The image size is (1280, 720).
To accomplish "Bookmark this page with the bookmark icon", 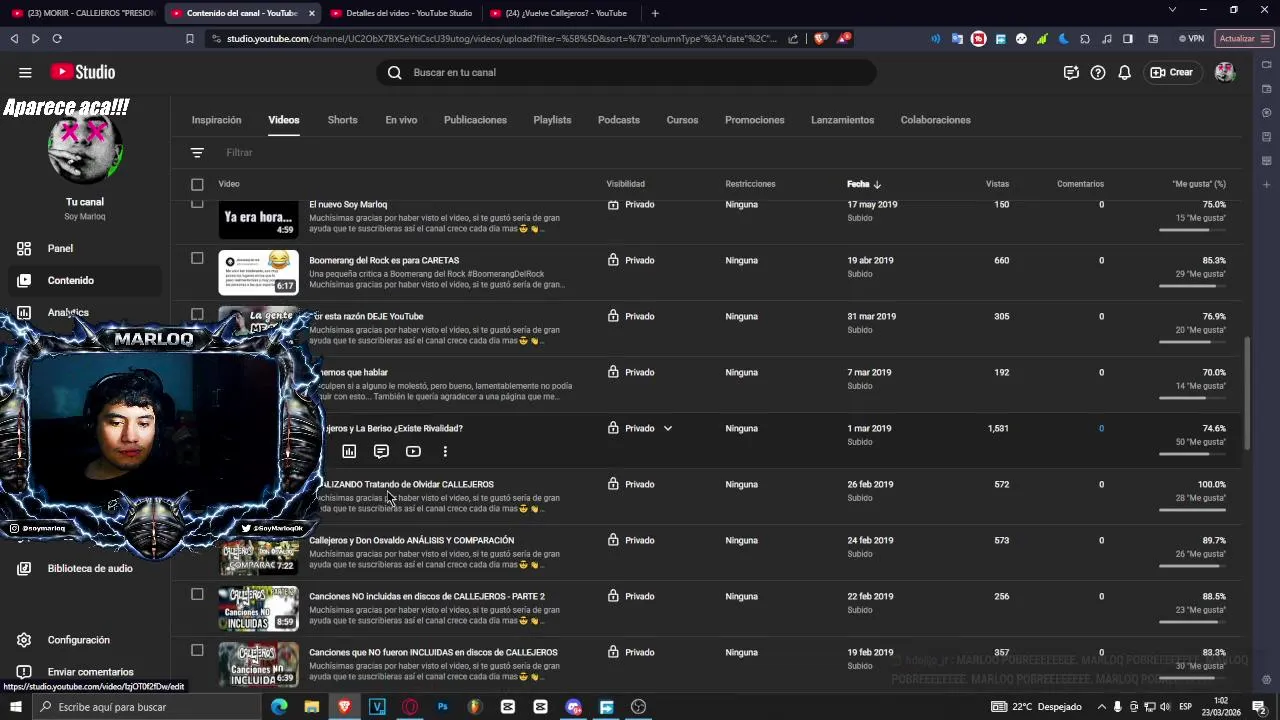I will [189, 39].
